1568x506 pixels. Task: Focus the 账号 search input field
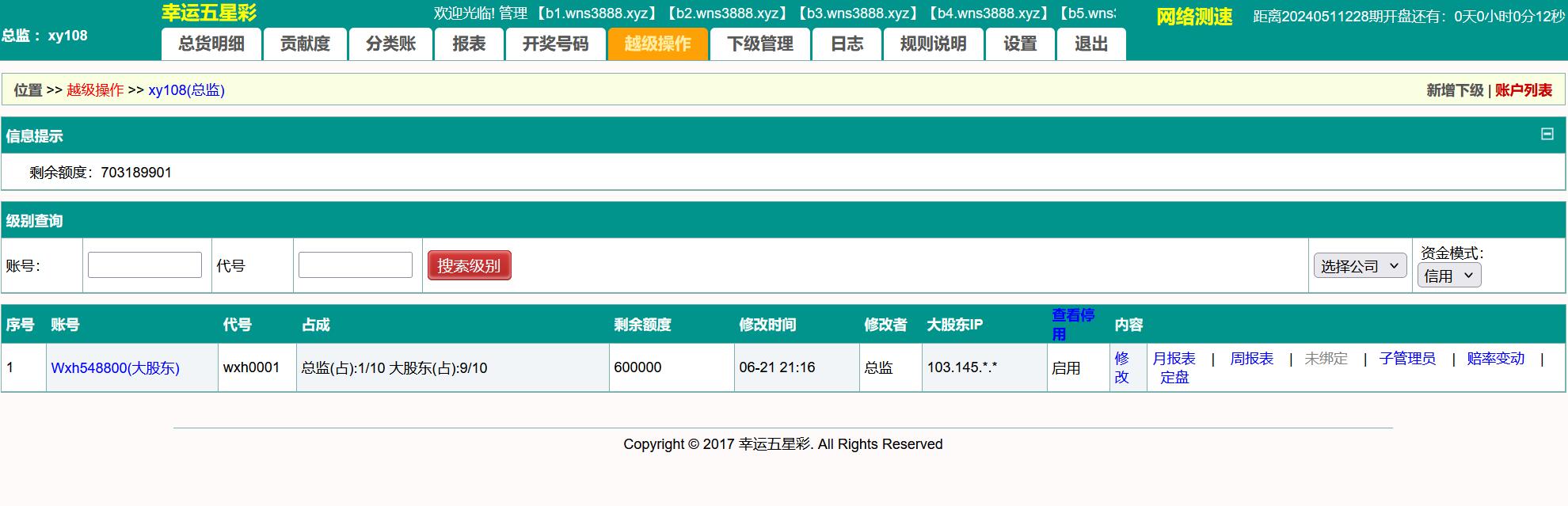[145, 265]
